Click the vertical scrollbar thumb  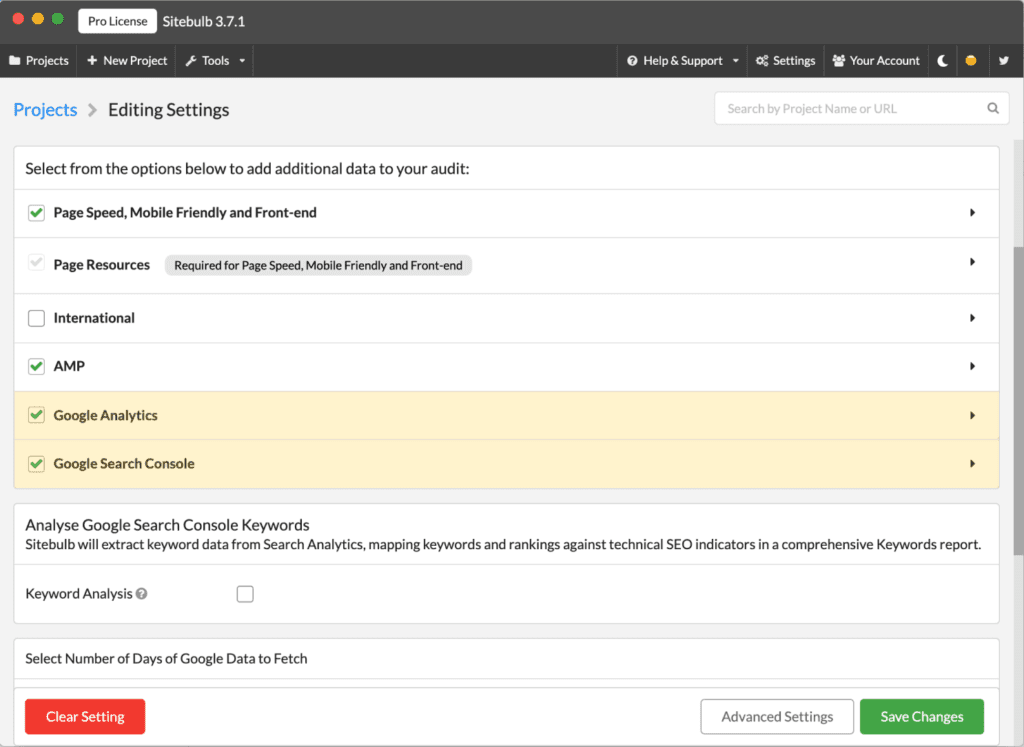1019,401
